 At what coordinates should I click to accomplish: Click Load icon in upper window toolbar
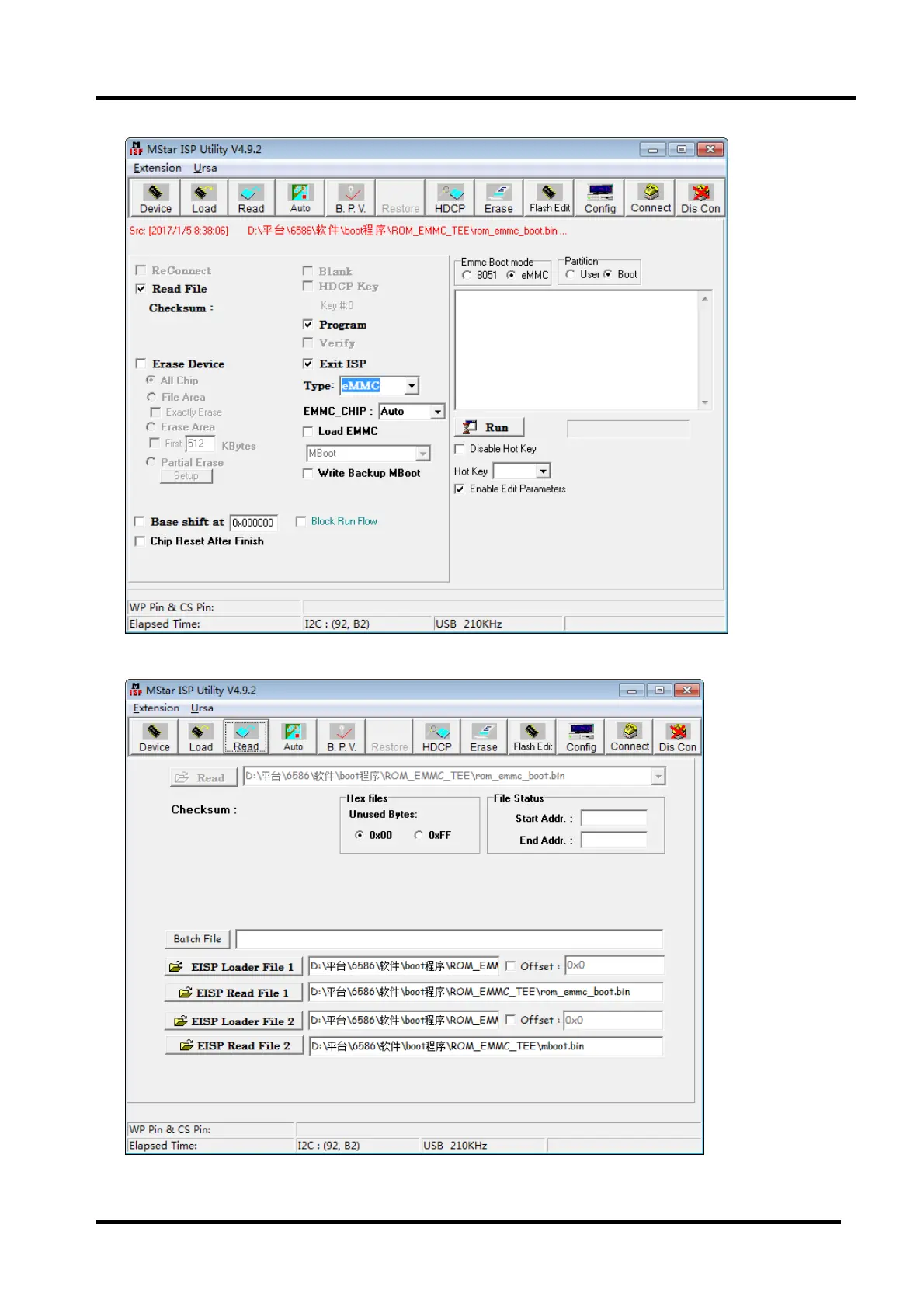tap(204, 198)
